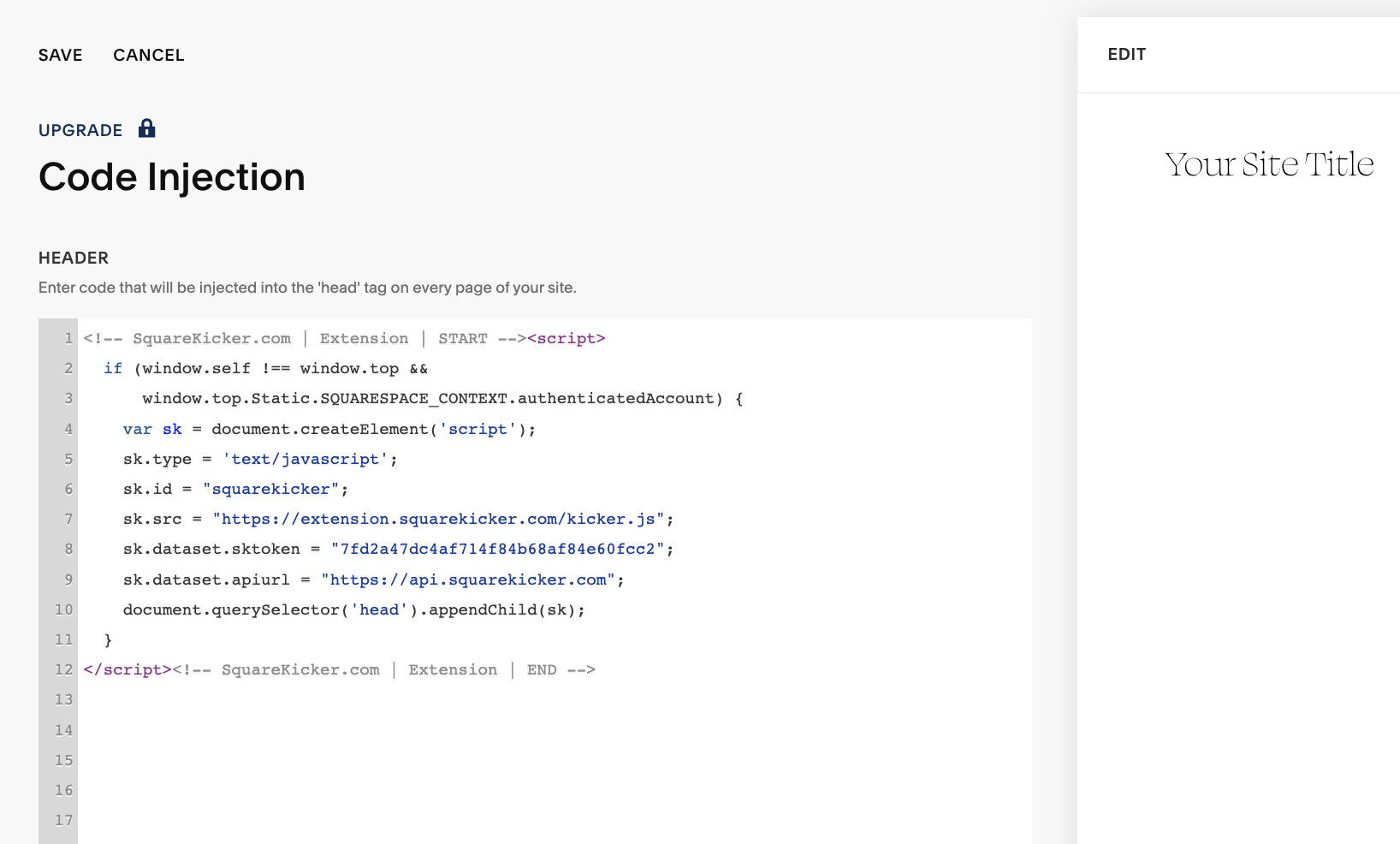Viewport: 1400px width, 844px height.
Task: Click the 'var sk' declaration
Action: click(152, 429)
